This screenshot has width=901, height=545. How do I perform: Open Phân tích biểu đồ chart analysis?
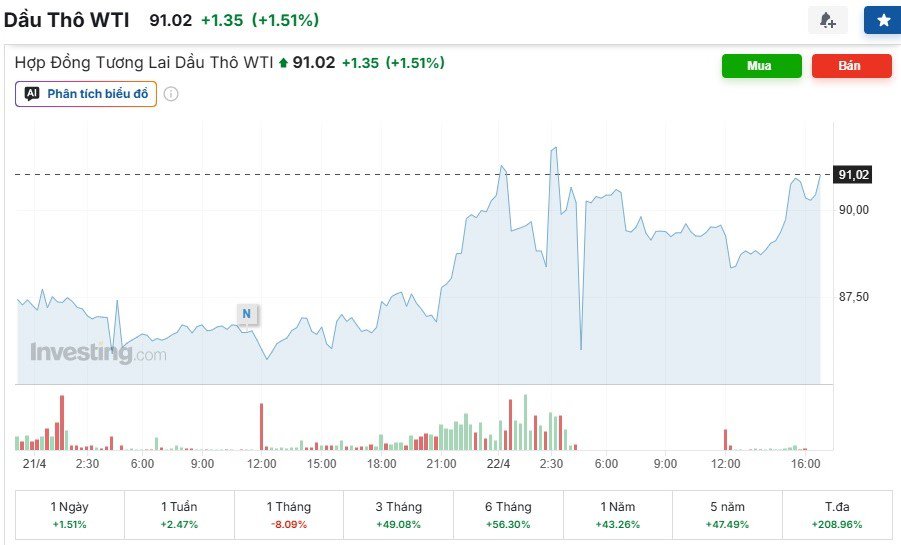point(97,94)
